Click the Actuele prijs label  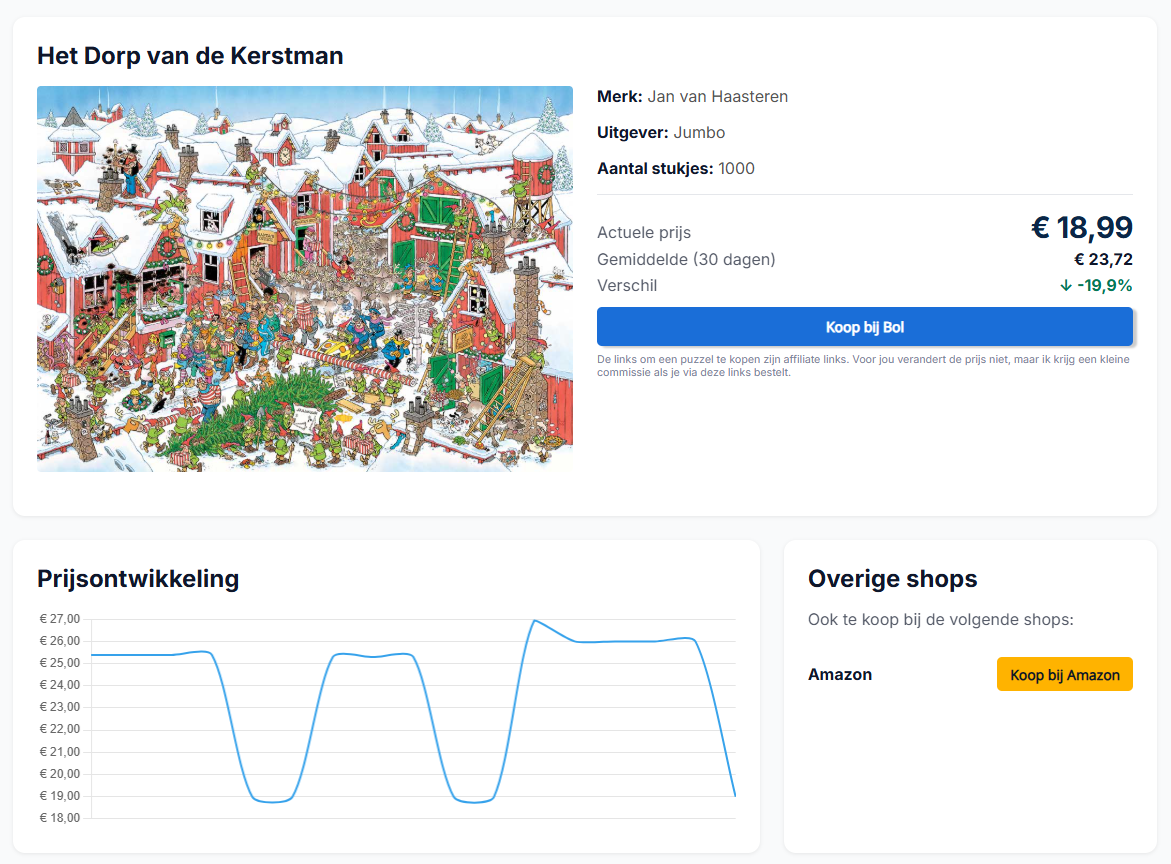pos(644,233)
